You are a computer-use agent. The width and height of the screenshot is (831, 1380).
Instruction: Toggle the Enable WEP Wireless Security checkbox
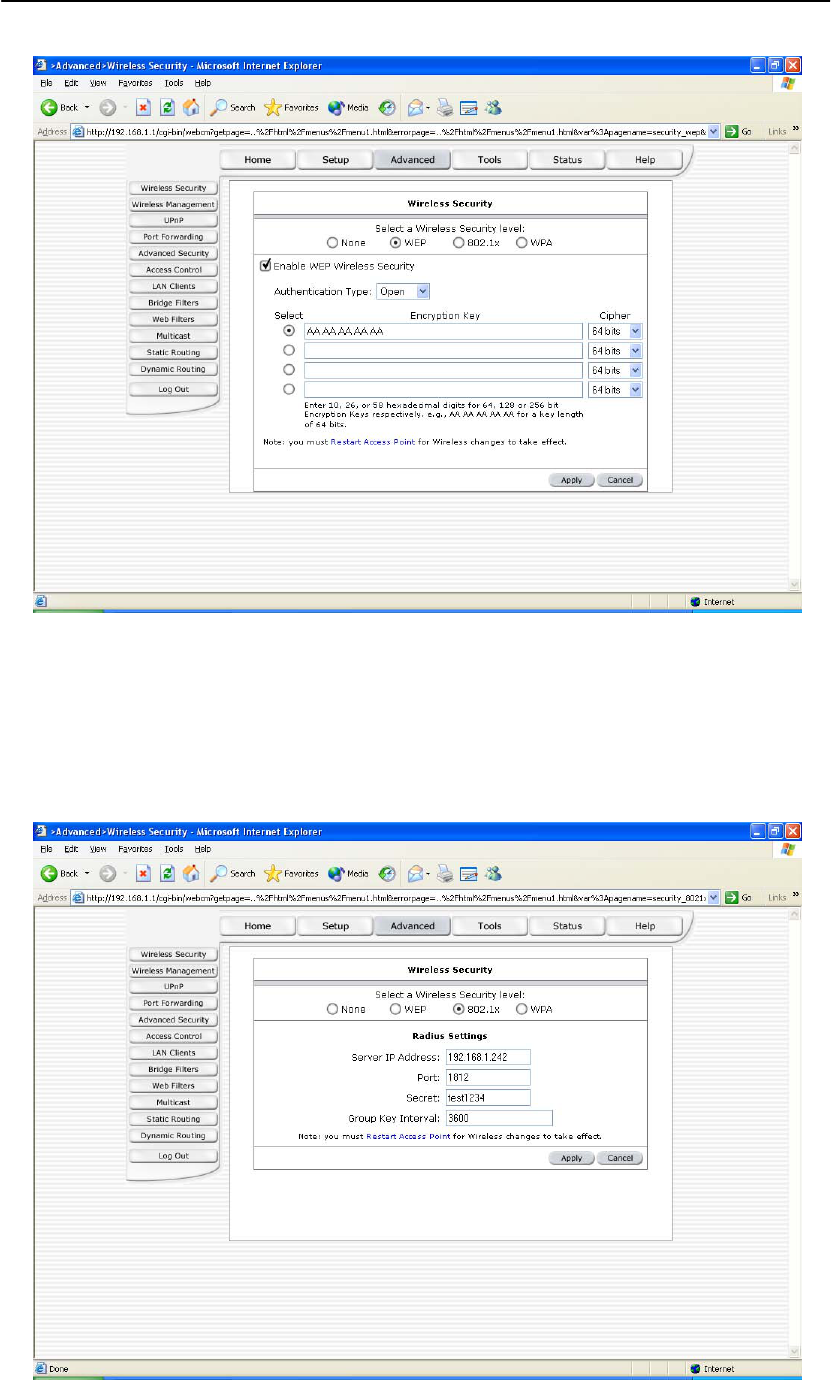(x=265, y=265)
